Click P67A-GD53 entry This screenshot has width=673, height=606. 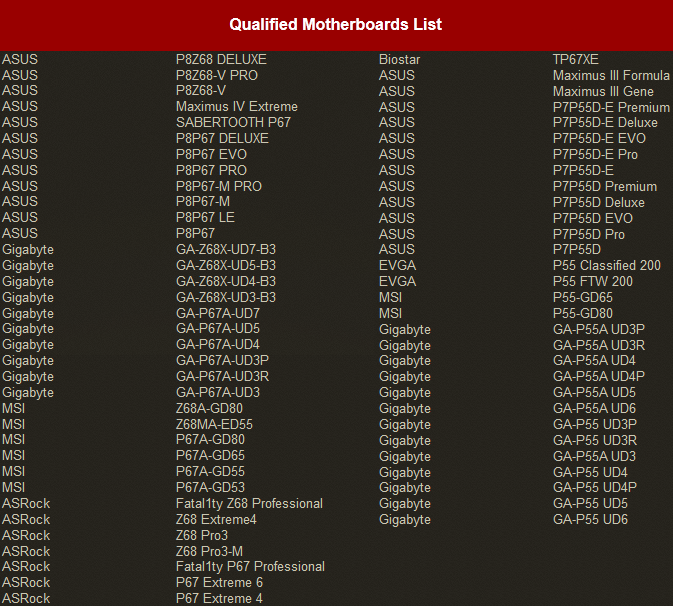[x=210, y=488]
